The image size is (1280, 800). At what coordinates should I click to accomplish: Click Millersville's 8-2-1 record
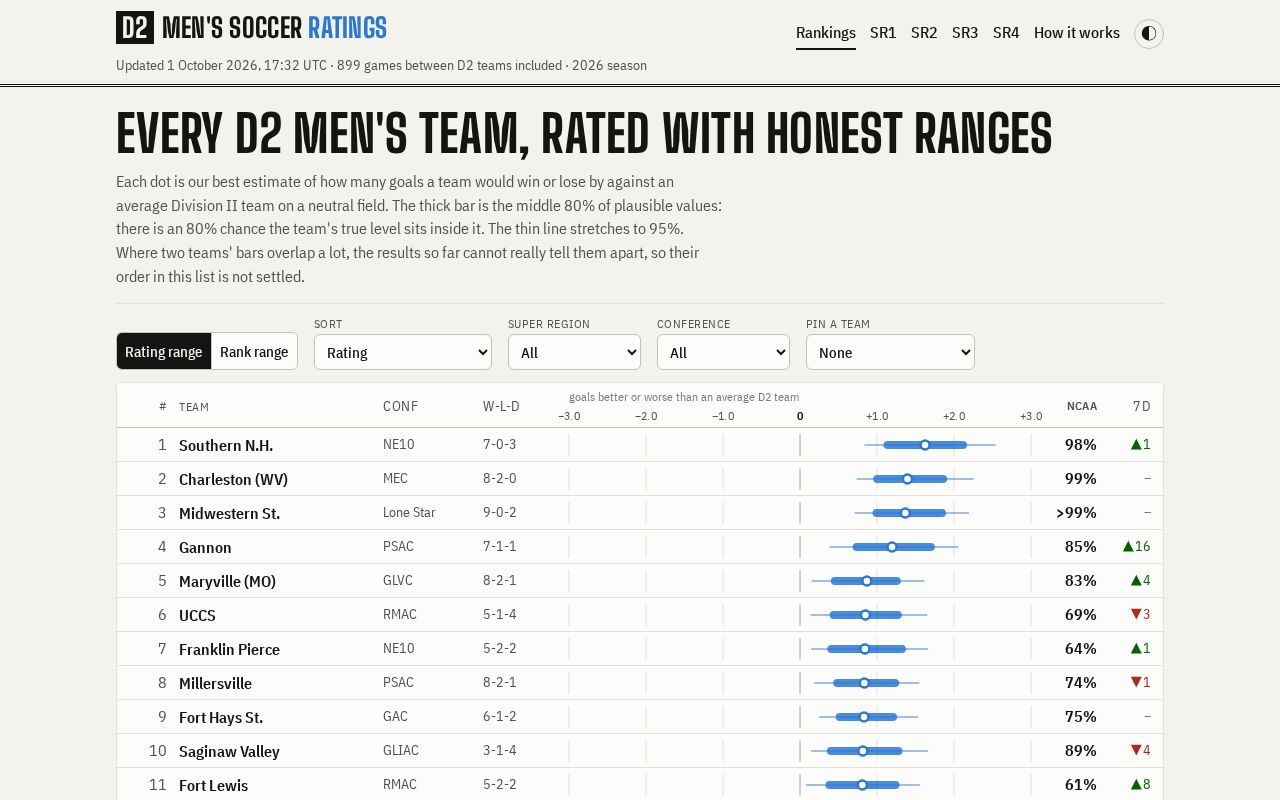pos(500,682)
